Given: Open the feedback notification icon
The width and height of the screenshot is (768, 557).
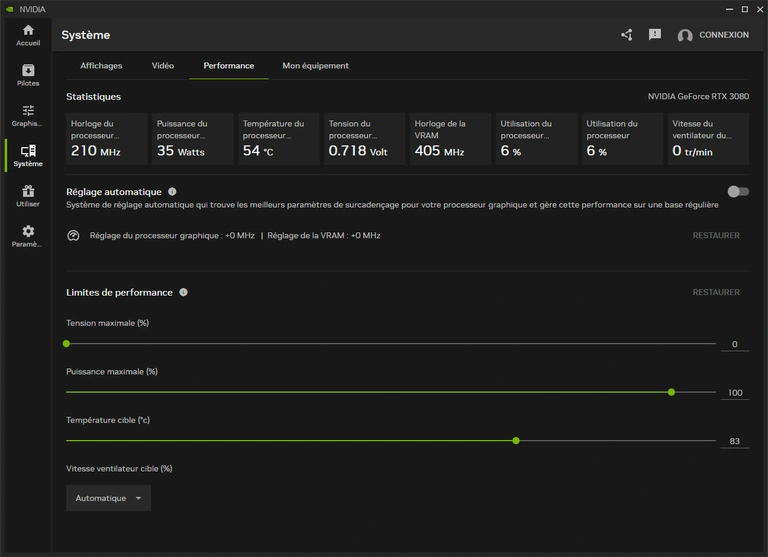Looking at the screenshot, I should pos(655,35).
